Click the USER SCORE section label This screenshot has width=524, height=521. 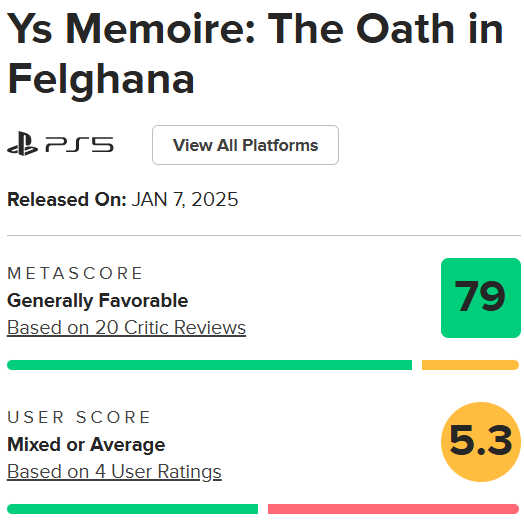click(x=79, y=417)
